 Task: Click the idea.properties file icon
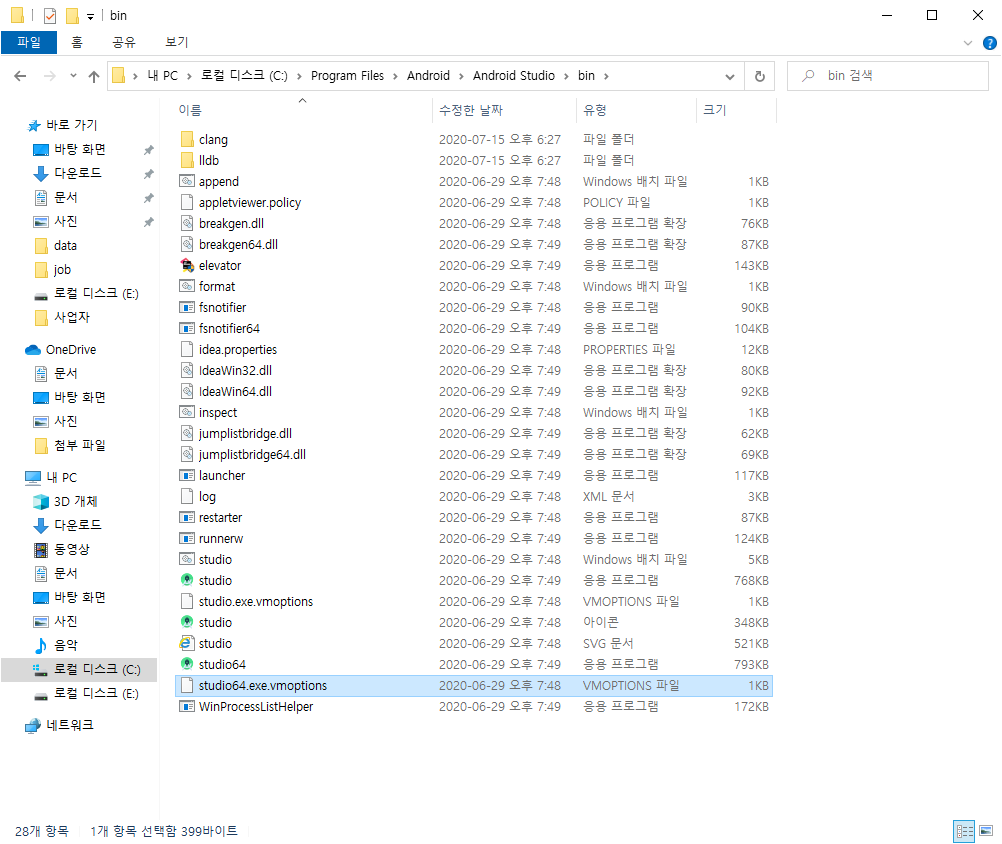(187, 349)
